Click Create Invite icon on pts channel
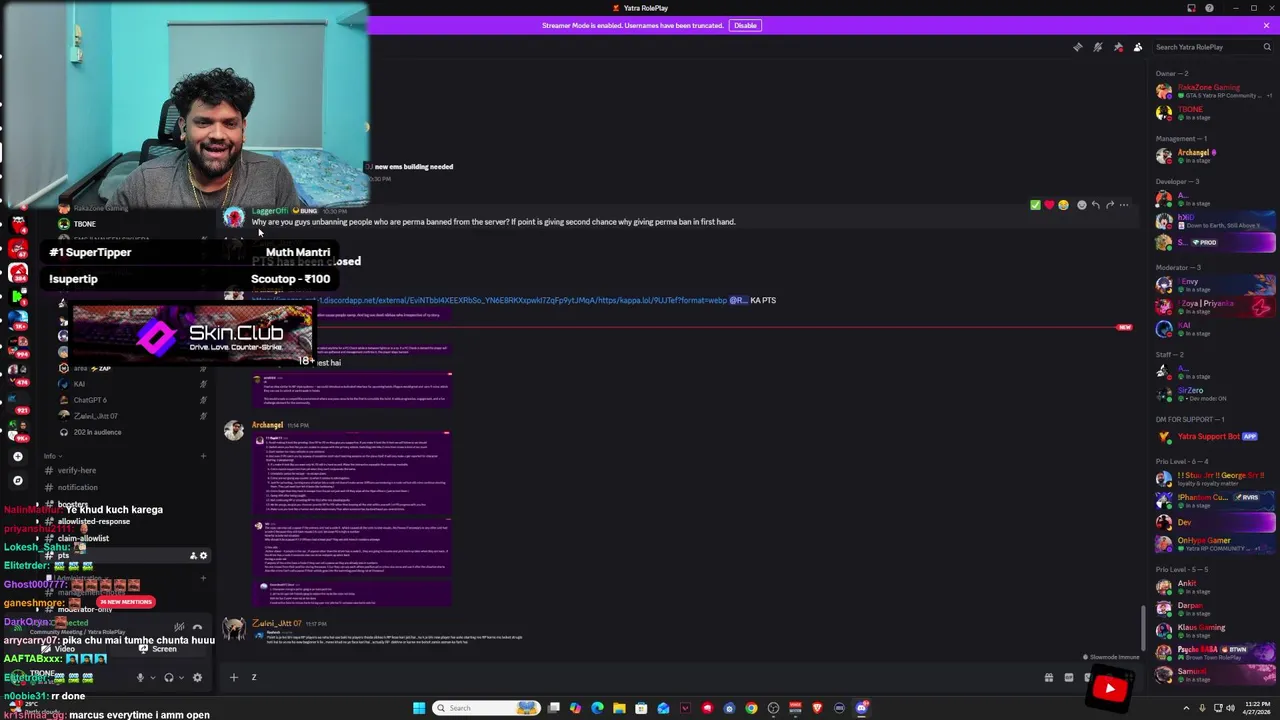 [193, 556]
